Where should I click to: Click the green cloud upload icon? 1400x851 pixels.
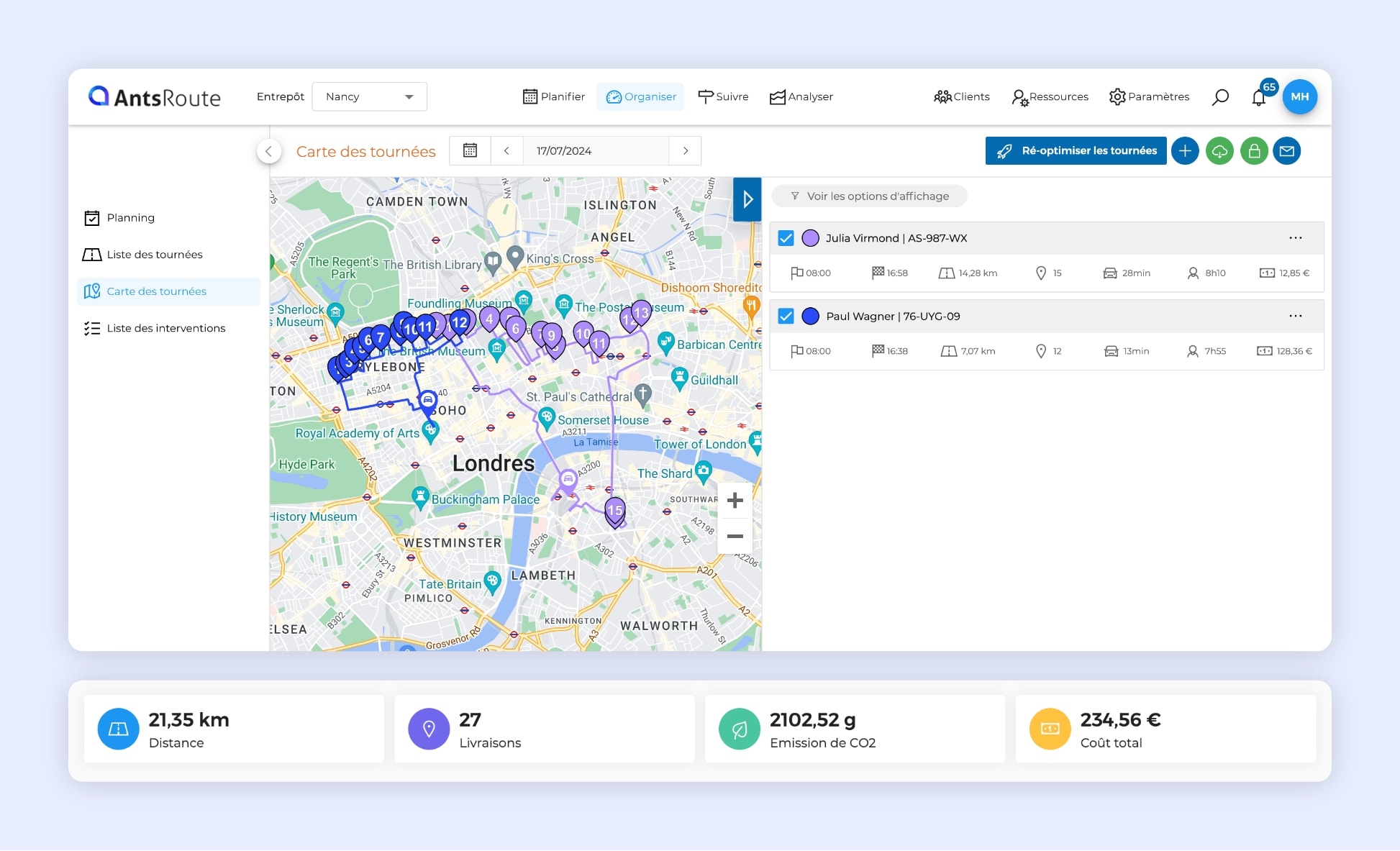(x=1219, y=151)
